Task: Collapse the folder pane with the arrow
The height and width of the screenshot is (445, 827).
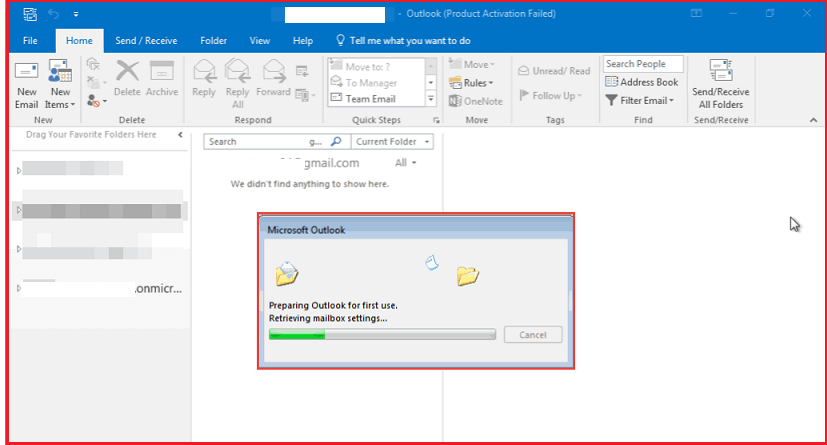Action: point(180,134)
